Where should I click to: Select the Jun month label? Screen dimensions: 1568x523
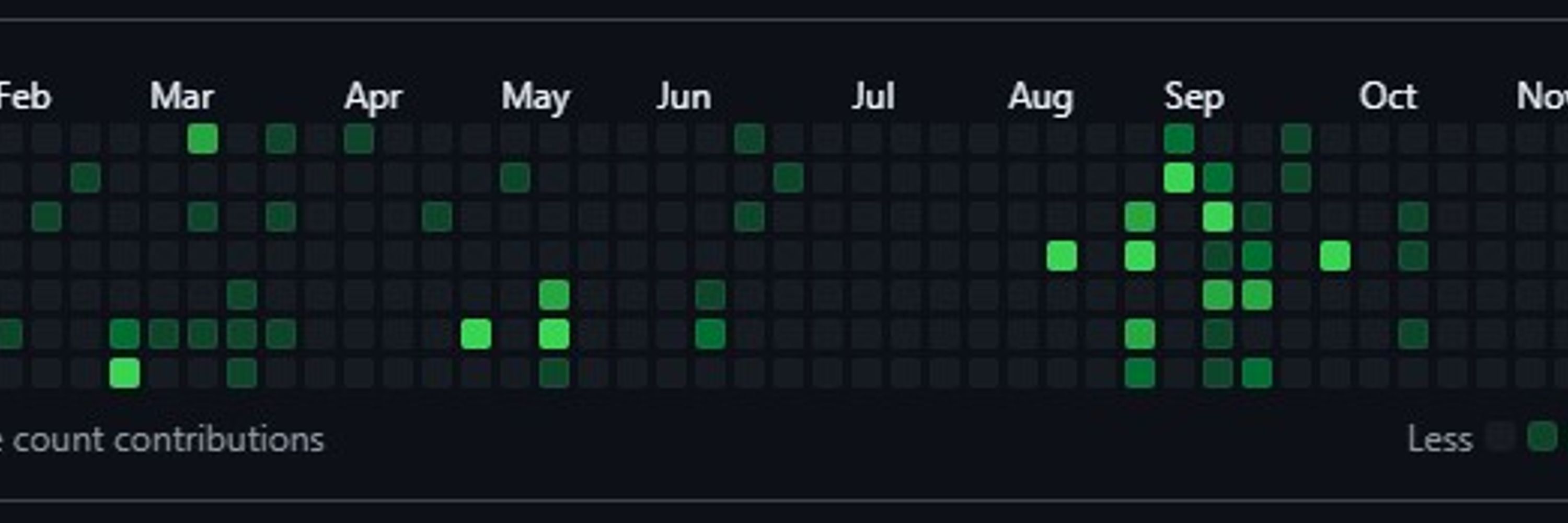click(x=684, y=97)
